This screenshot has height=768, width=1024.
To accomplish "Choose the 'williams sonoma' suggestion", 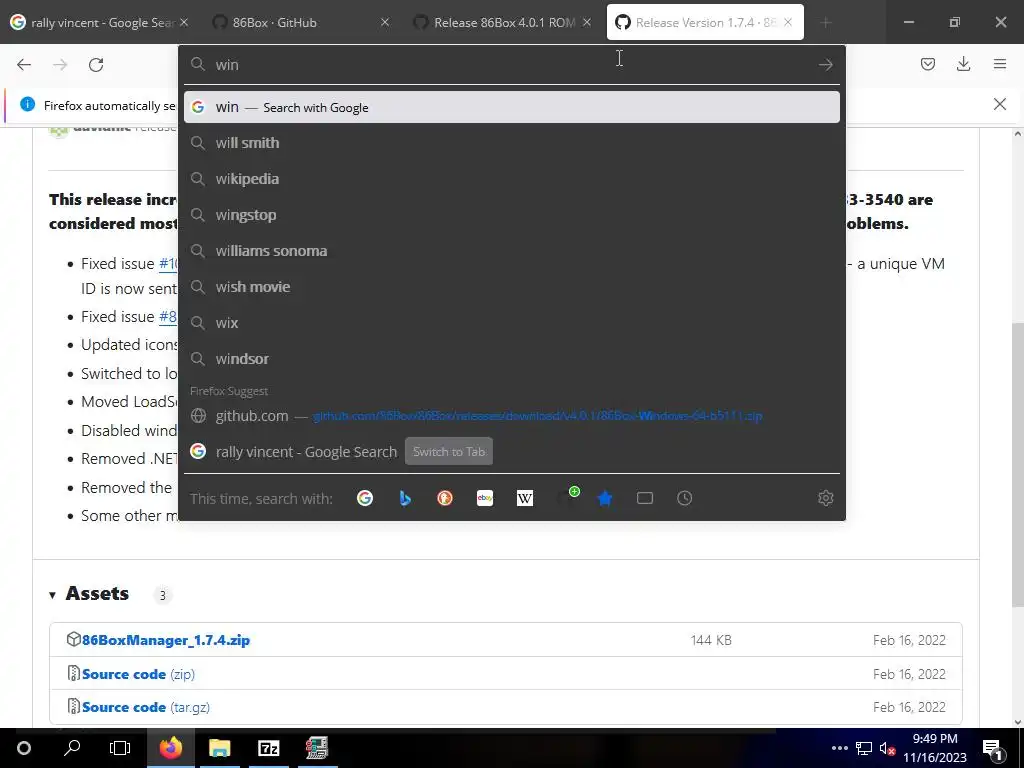I will [x=511, y=251].
